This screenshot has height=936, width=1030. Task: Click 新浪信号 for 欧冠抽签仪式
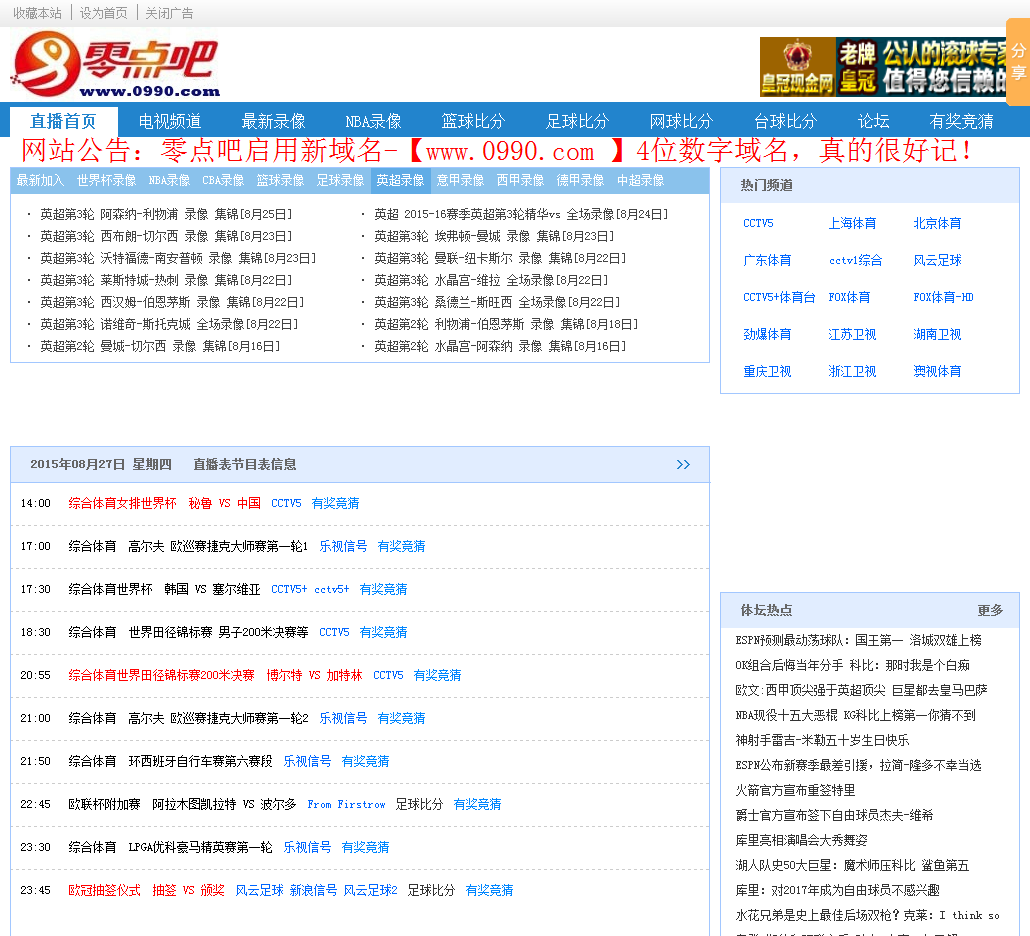click(313, 891)
